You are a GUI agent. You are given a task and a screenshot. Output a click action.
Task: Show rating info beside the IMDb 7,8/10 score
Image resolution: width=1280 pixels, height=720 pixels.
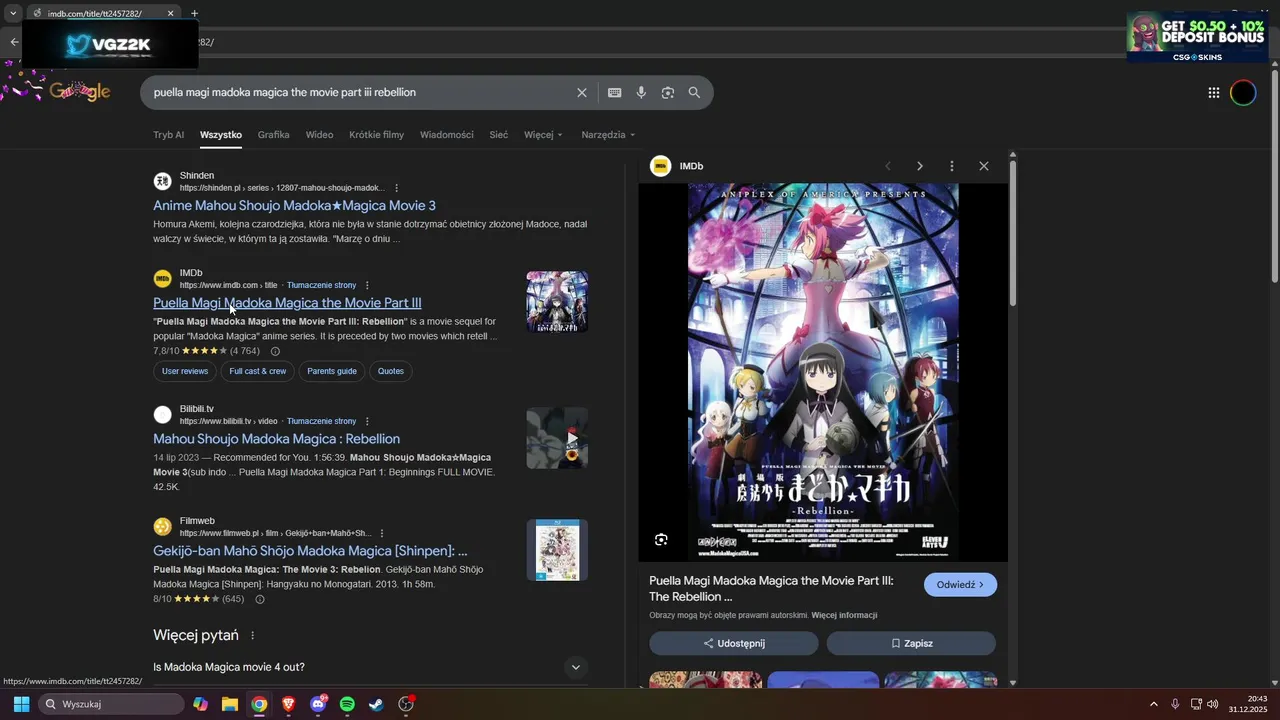pyautogui.click(x=275, y=351)
